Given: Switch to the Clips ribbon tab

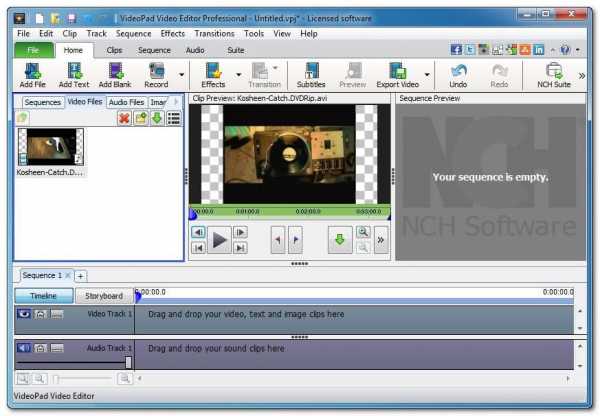Looking at the screenshot, I should (114, 50).
